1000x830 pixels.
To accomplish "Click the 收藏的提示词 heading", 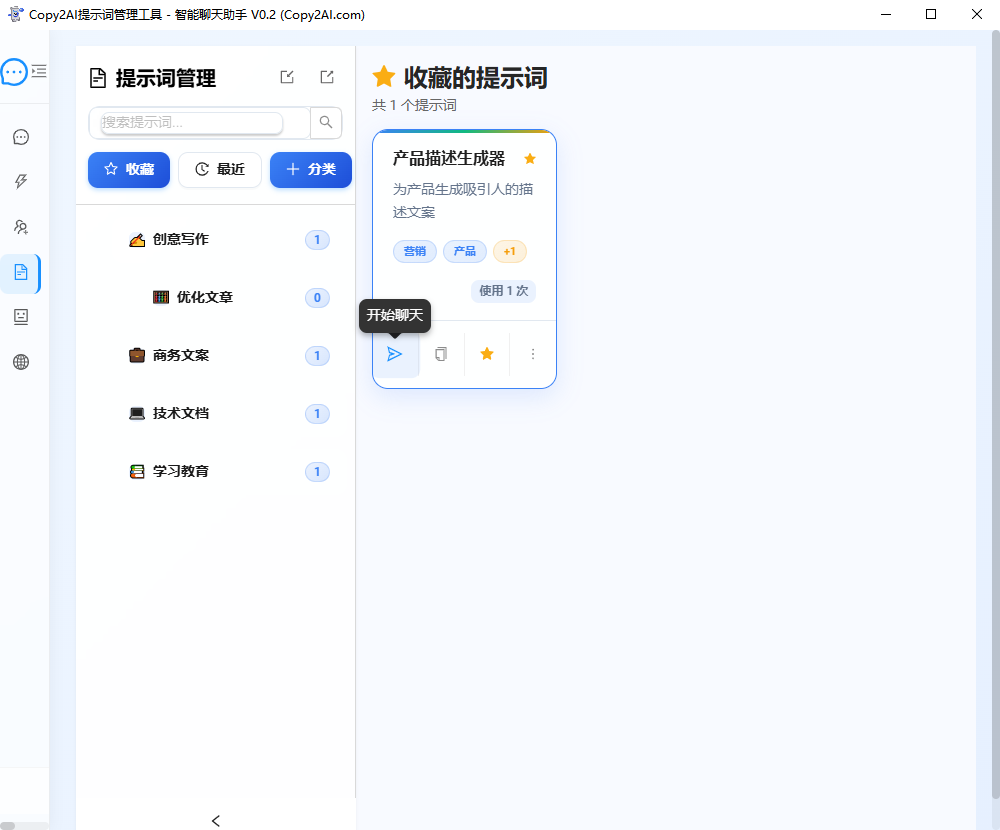I will (475, 78).
